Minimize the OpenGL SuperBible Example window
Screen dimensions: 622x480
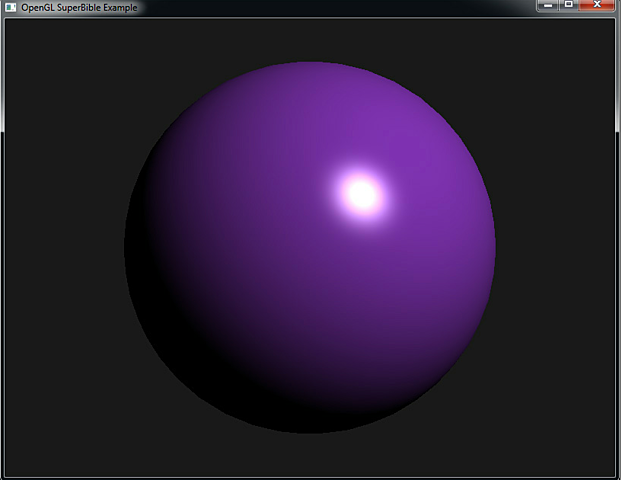pyautogui.click(x=548, y=5)
